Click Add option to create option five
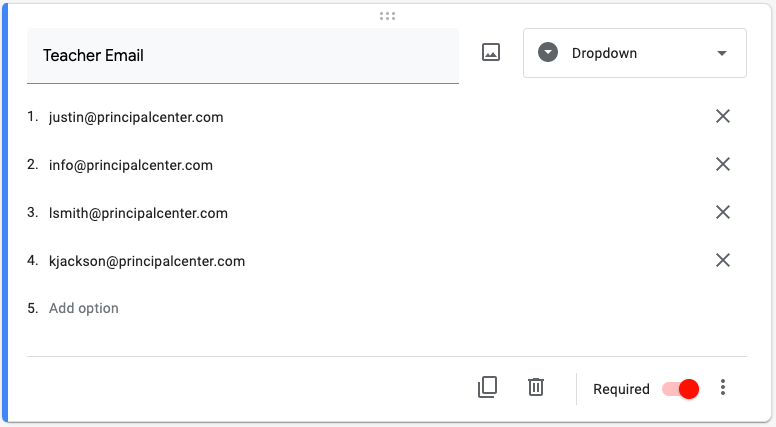 84,308
